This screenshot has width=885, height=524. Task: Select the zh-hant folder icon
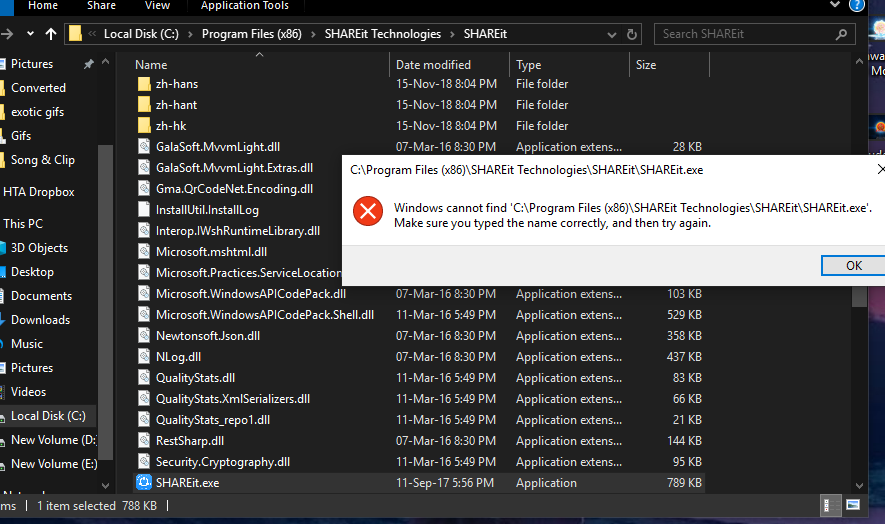pyautogui.click(x=144, y=105)
